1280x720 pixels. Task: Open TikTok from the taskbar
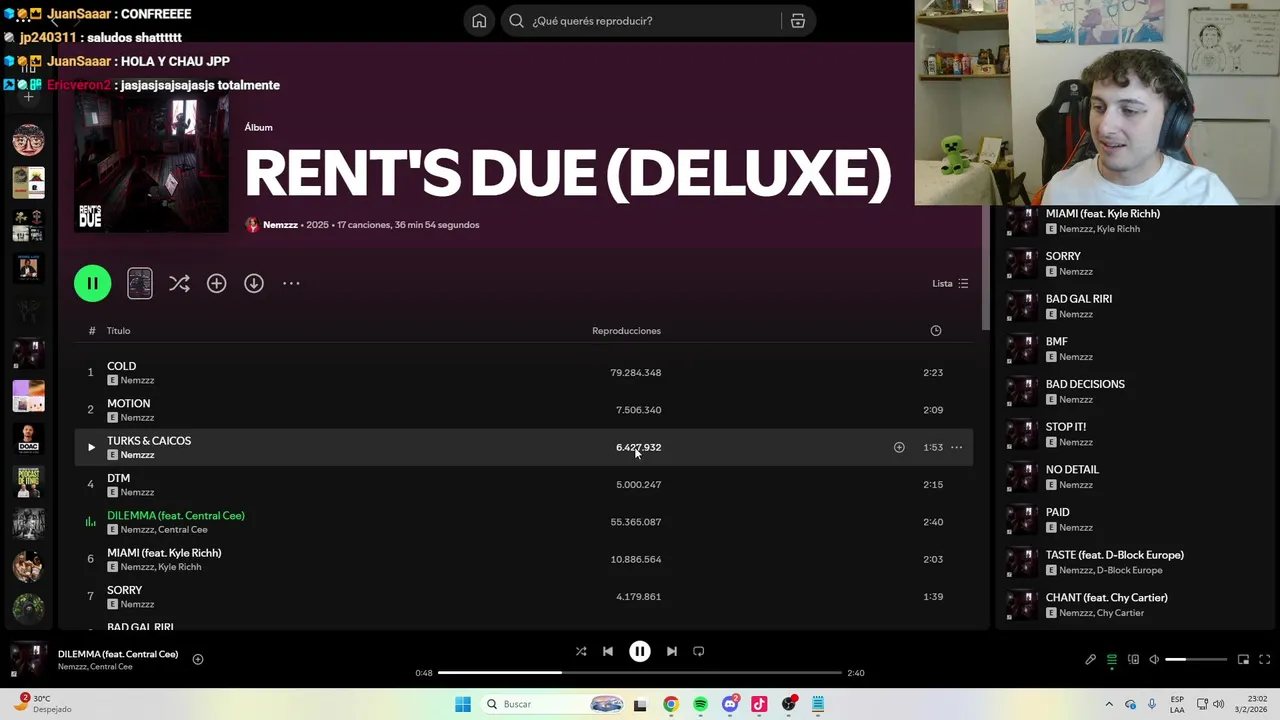click(759, 704)
